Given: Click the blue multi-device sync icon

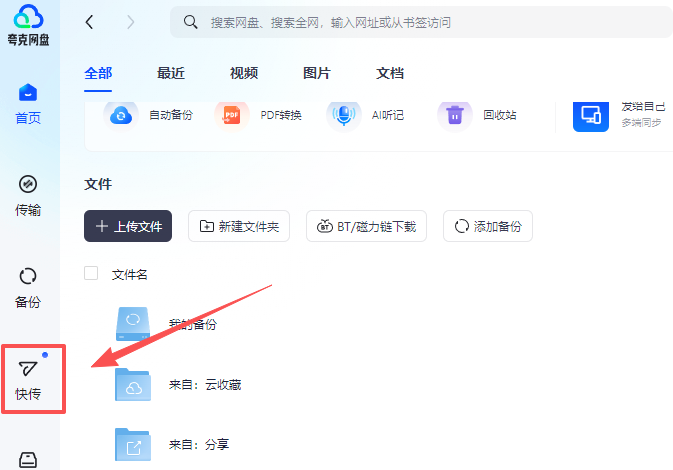Looking at the screenshot, I should tap(591, 116).
